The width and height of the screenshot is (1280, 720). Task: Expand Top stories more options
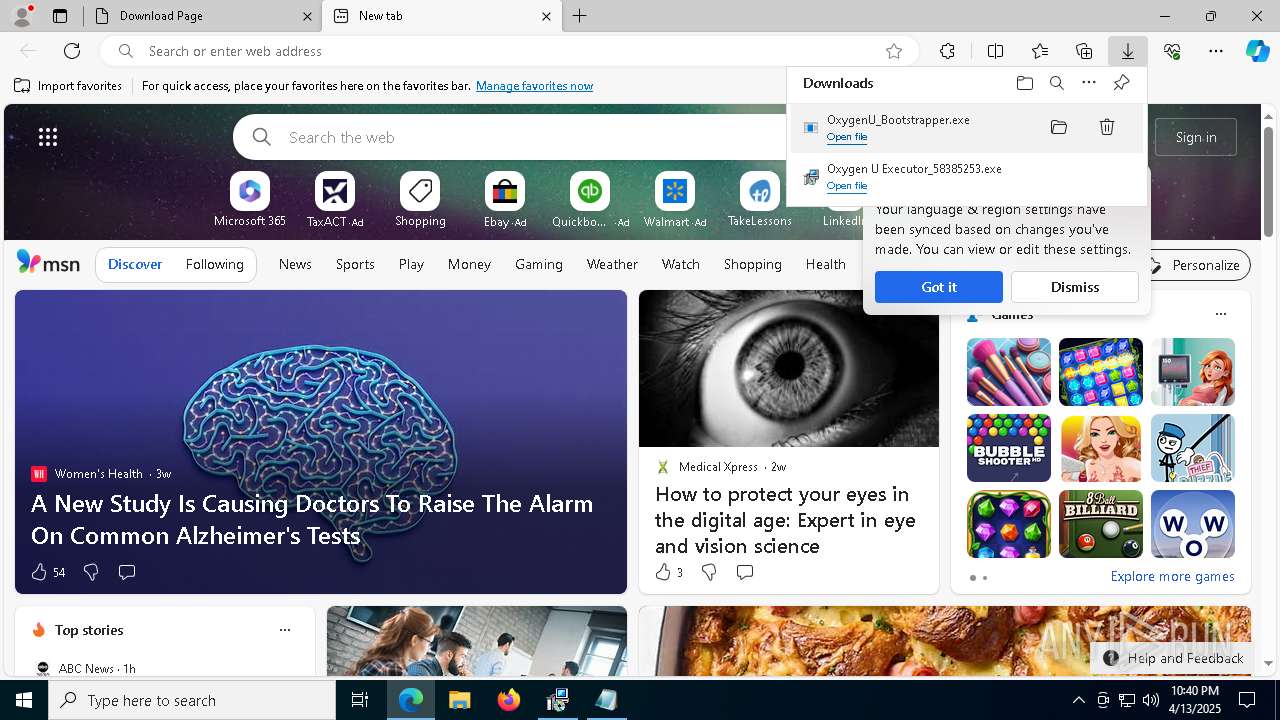(x=285, y=630)
